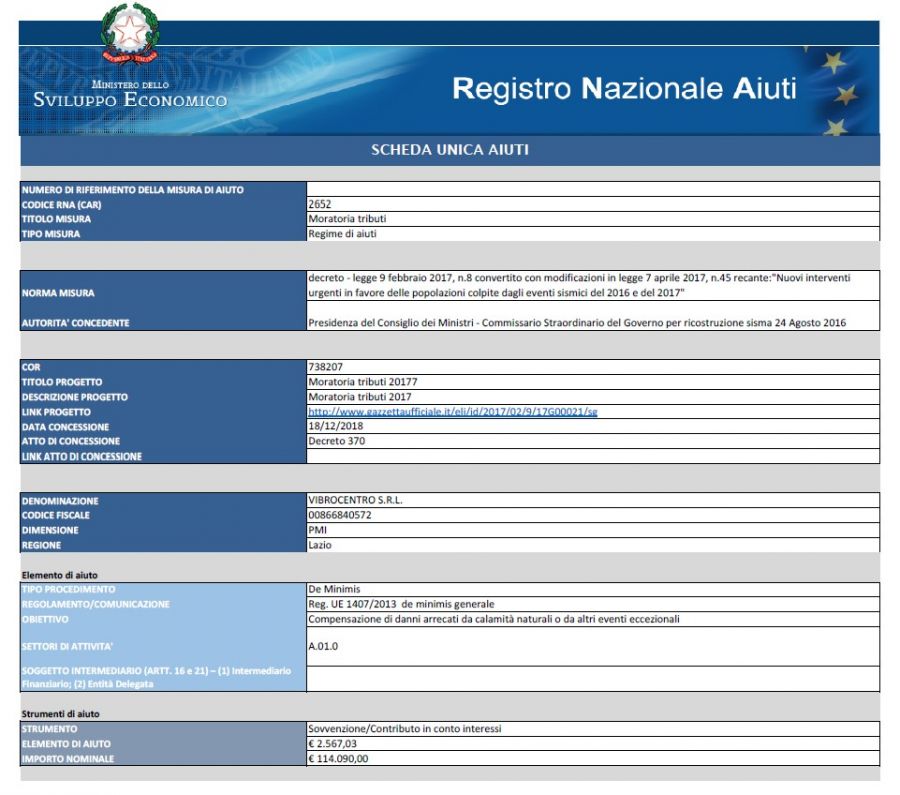900x795 pixels.
Task: Select the value "Decreto 370"
Action: (x=336, y=441)
